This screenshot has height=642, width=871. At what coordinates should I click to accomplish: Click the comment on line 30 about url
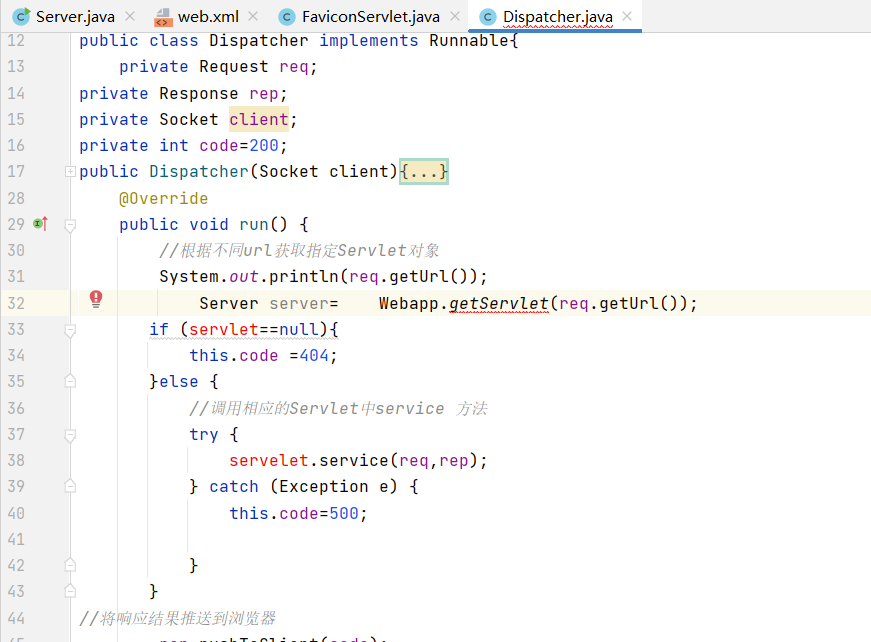[299, 250]
